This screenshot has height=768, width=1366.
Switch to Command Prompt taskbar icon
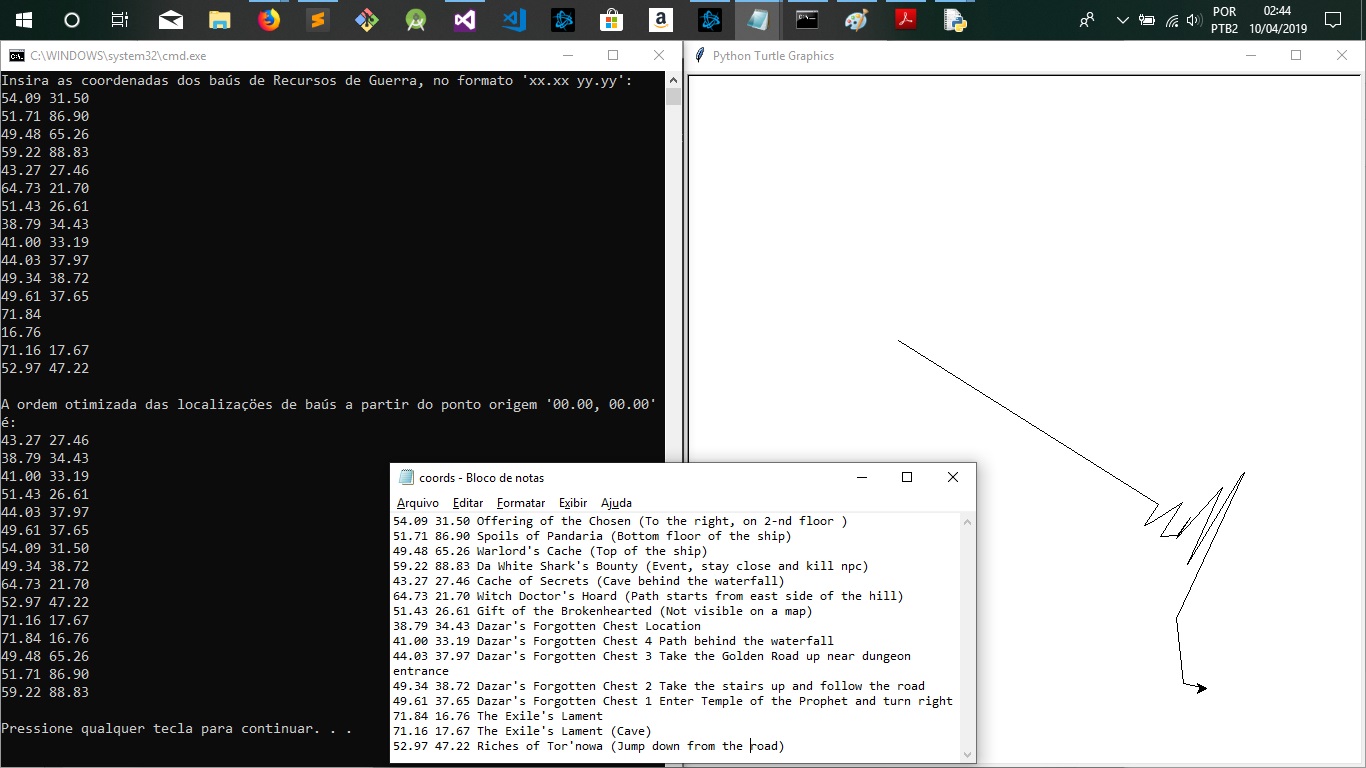point(807,20)
